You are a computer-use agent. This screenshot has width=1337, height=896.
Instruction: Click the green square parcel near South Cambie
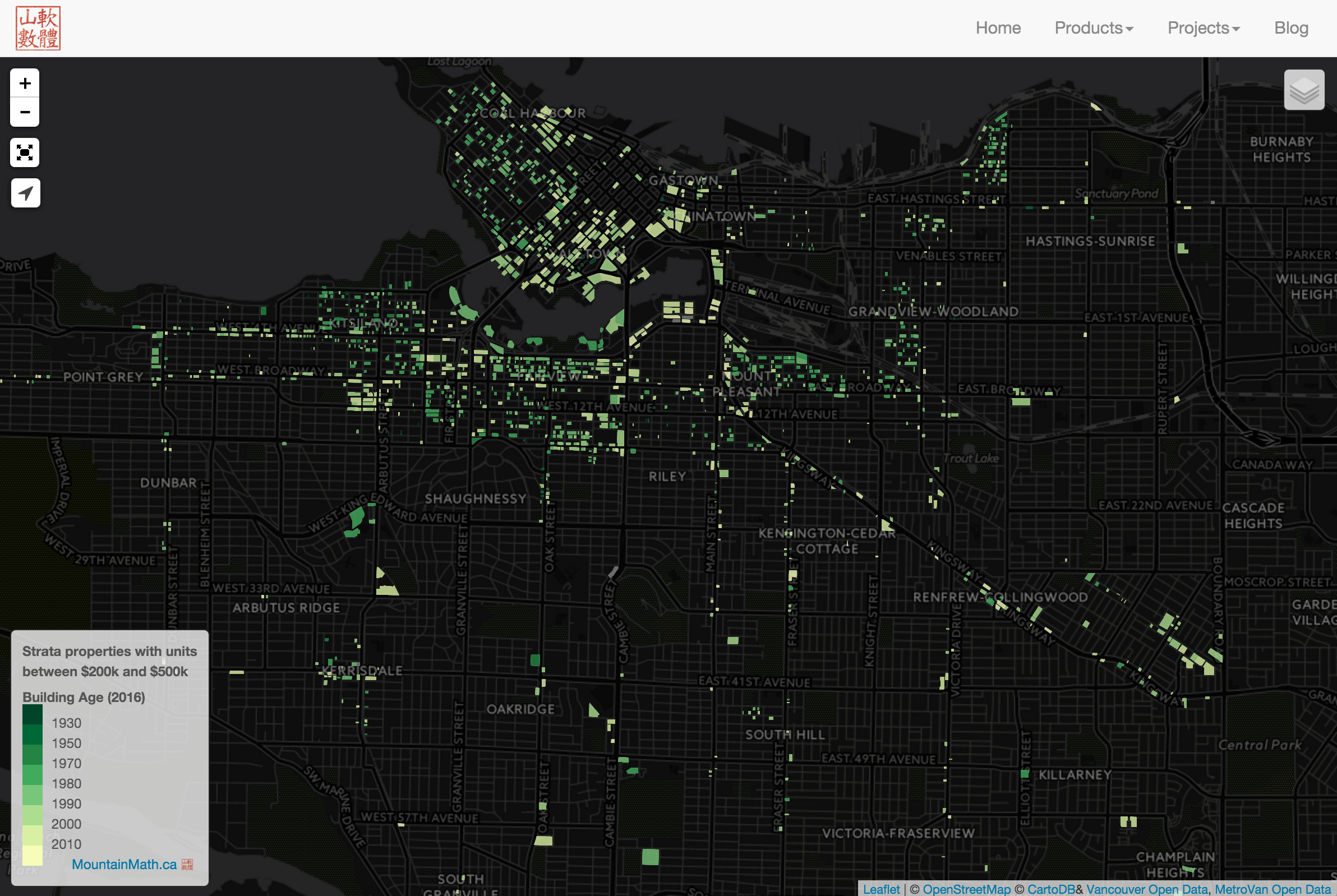(651, 857)
